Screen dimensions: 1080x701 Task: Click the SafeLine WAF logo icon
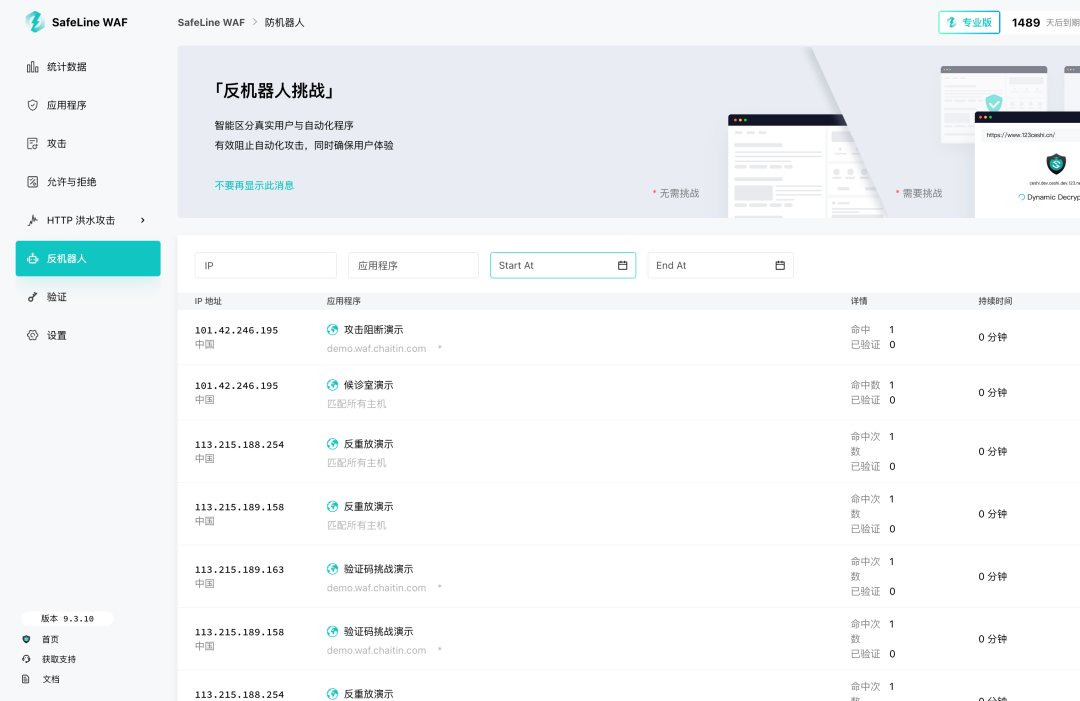34,22
